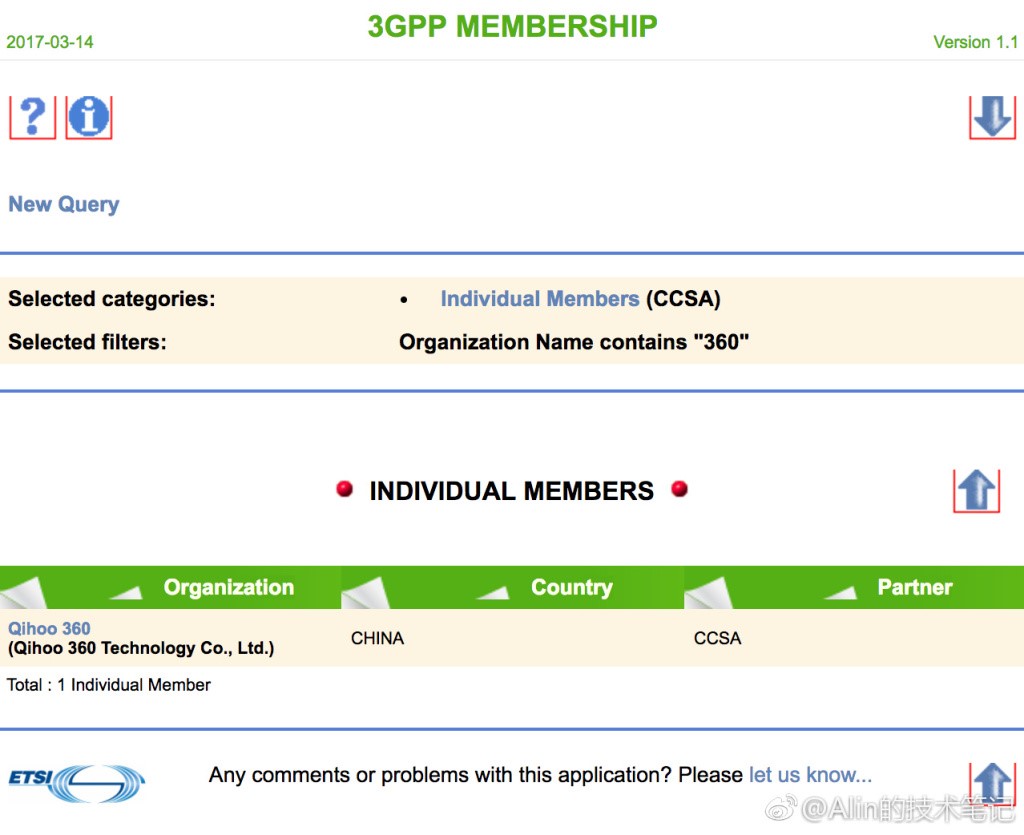Open the Qihoo 360 organization link
Screen dimensions: 1024x835
pyautogui.click(x=49, y=629)
